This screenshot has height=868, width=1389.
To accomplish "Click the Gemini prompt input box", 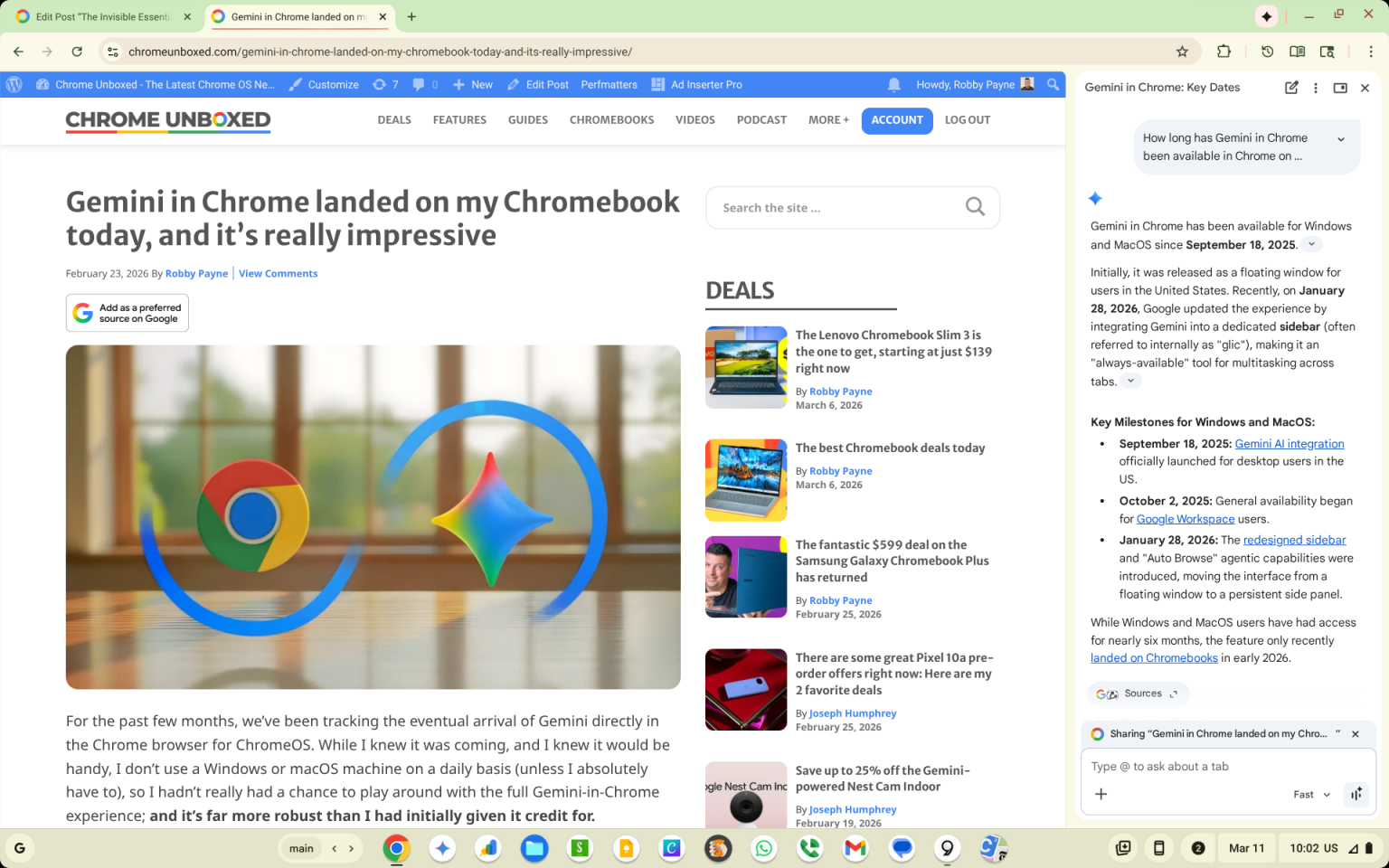I will [x=1228, y=766].
